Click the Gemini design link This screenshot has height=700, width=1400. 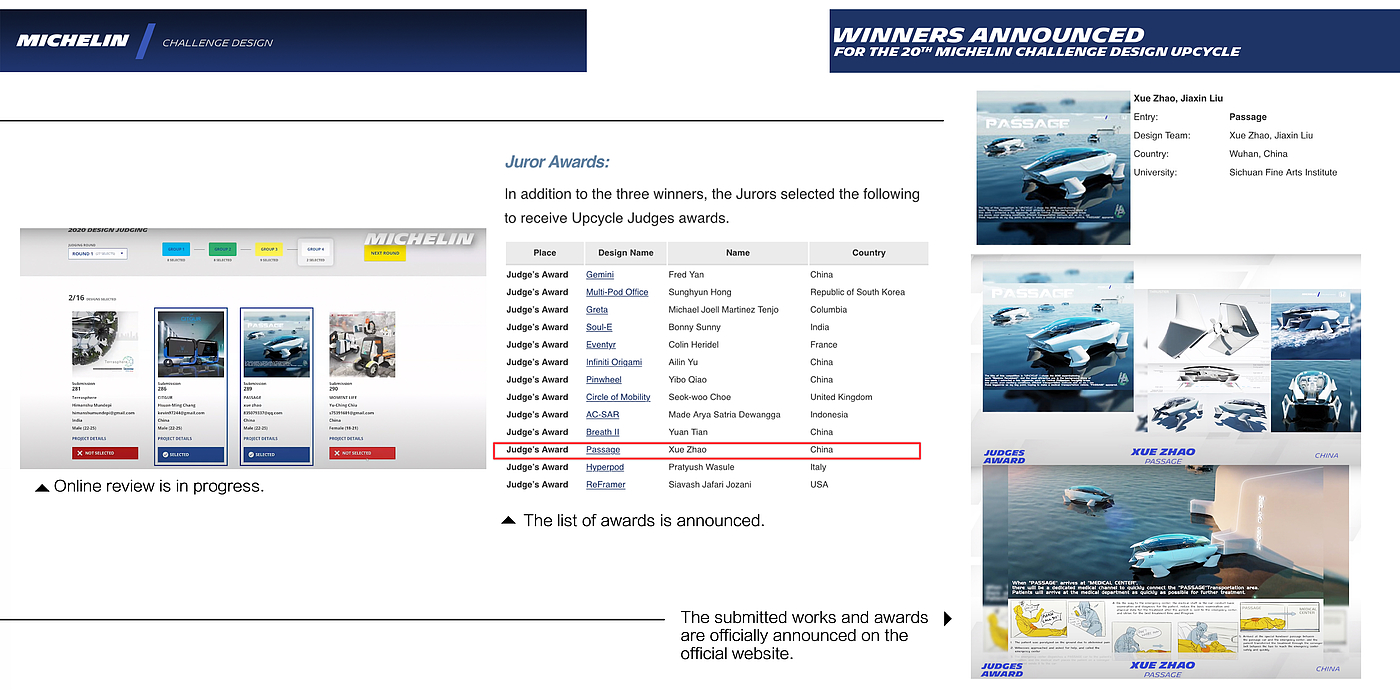point(600,275)
